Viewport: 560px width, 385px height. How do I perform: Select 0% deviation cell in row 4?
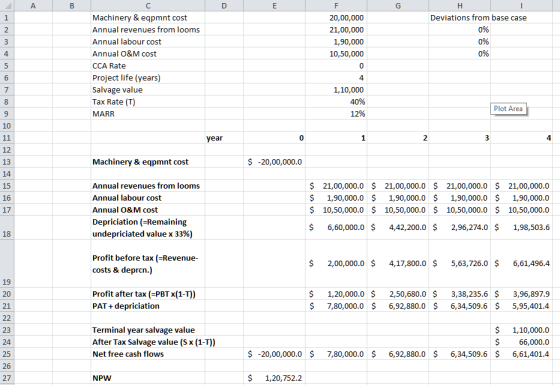460,54
